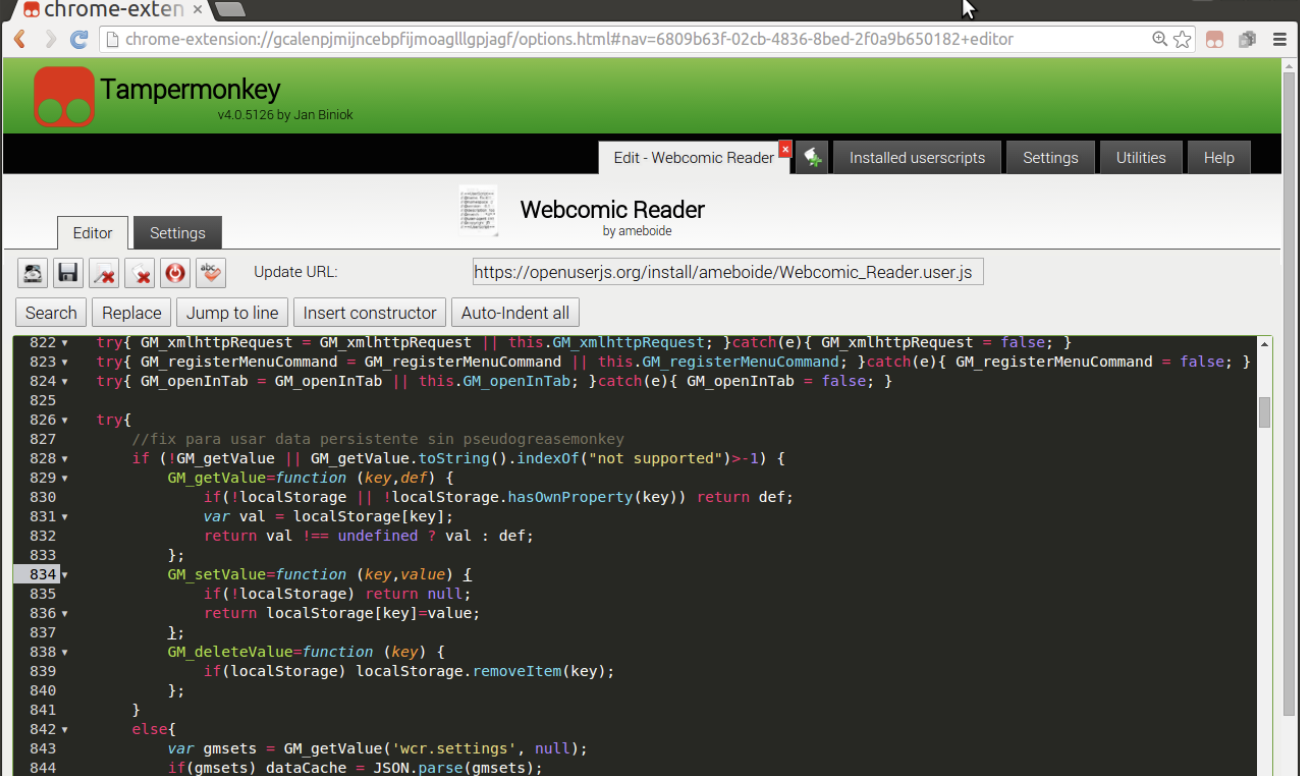The height and width of the screenshot is (776, 1300).
Task: Collapse code fold at line 824
Action: point(65,382)
